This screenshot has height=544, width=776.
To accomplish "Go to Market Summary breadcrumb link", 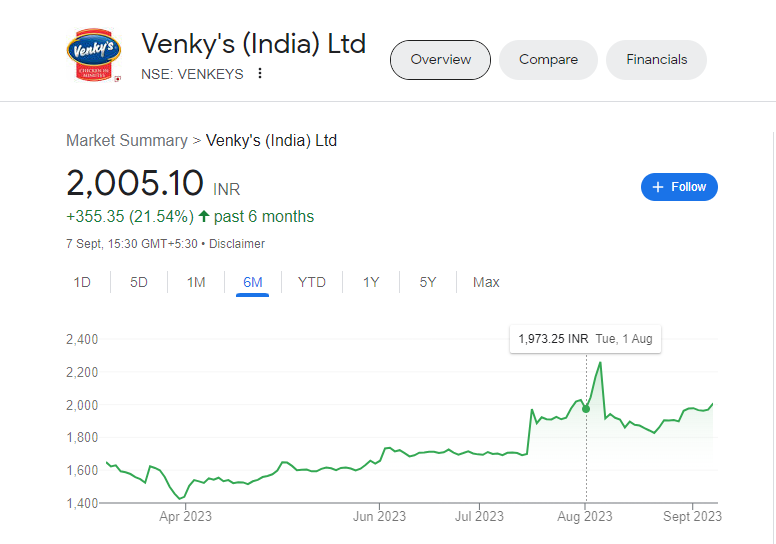I will click(x=127, y=141).
